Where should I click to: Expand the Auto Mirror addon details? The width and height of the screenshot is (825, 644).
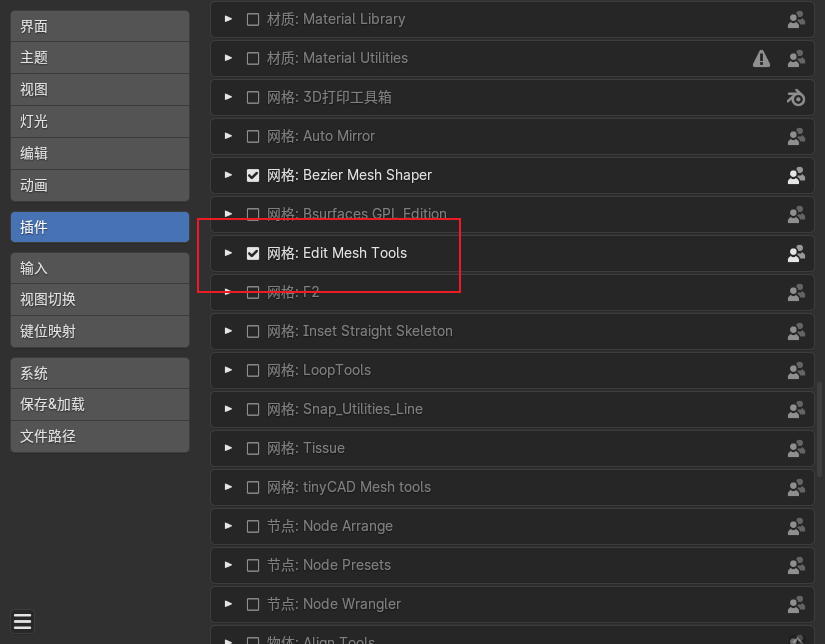click(x=228, y=136)
